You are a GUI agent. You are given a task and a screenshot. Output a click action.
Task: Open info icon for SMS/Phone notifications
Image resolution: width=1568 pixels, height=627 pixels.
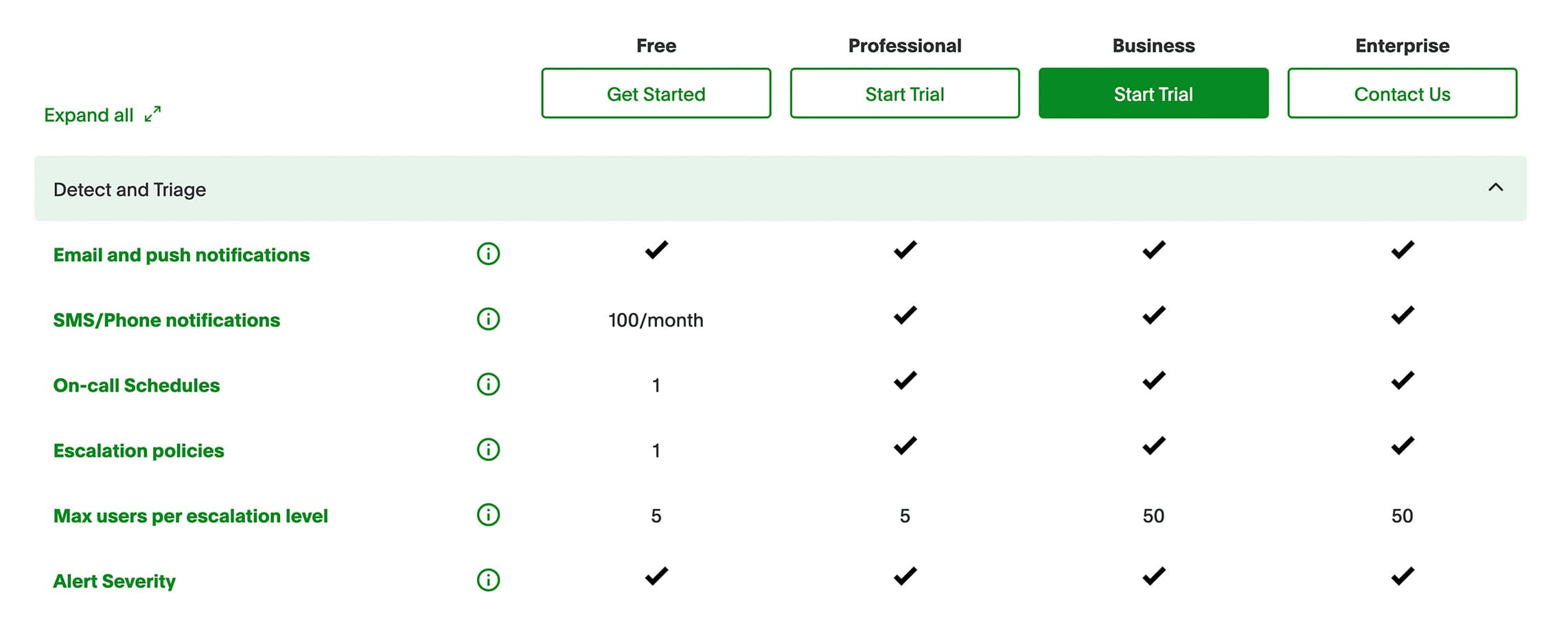point(488,319)
